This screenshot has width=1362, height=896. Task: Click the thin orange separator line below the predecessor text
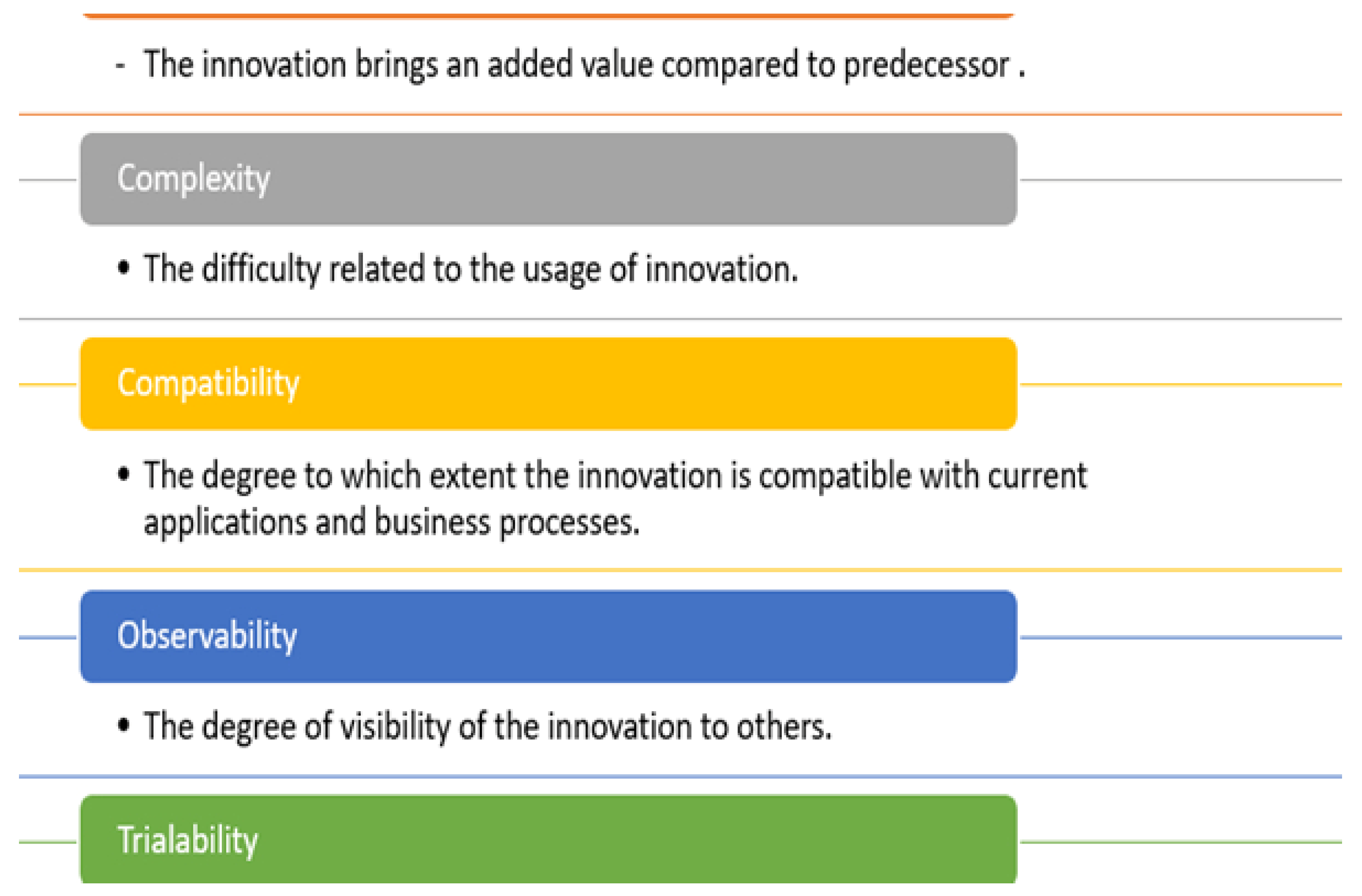click(x=681, y=114)
